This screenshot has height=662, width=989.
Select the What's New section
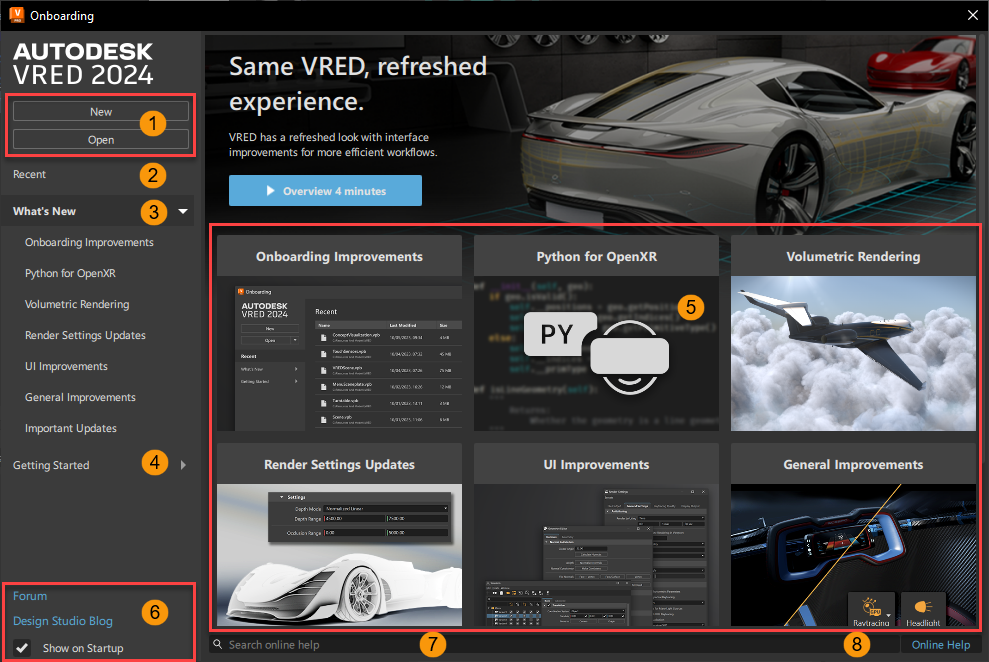[x=44, y=211]
